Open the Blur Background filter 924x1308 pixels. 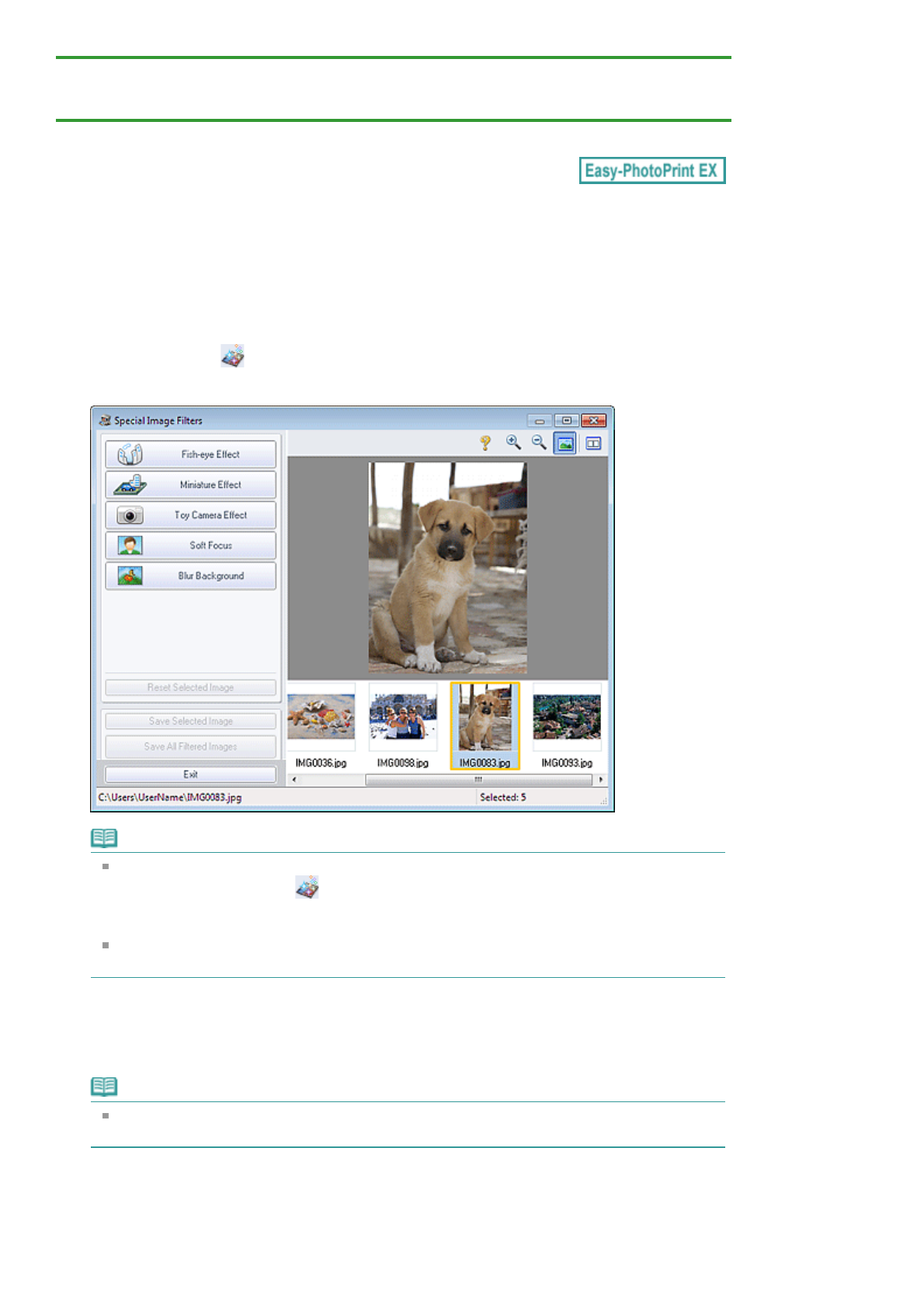coord(190,576)
